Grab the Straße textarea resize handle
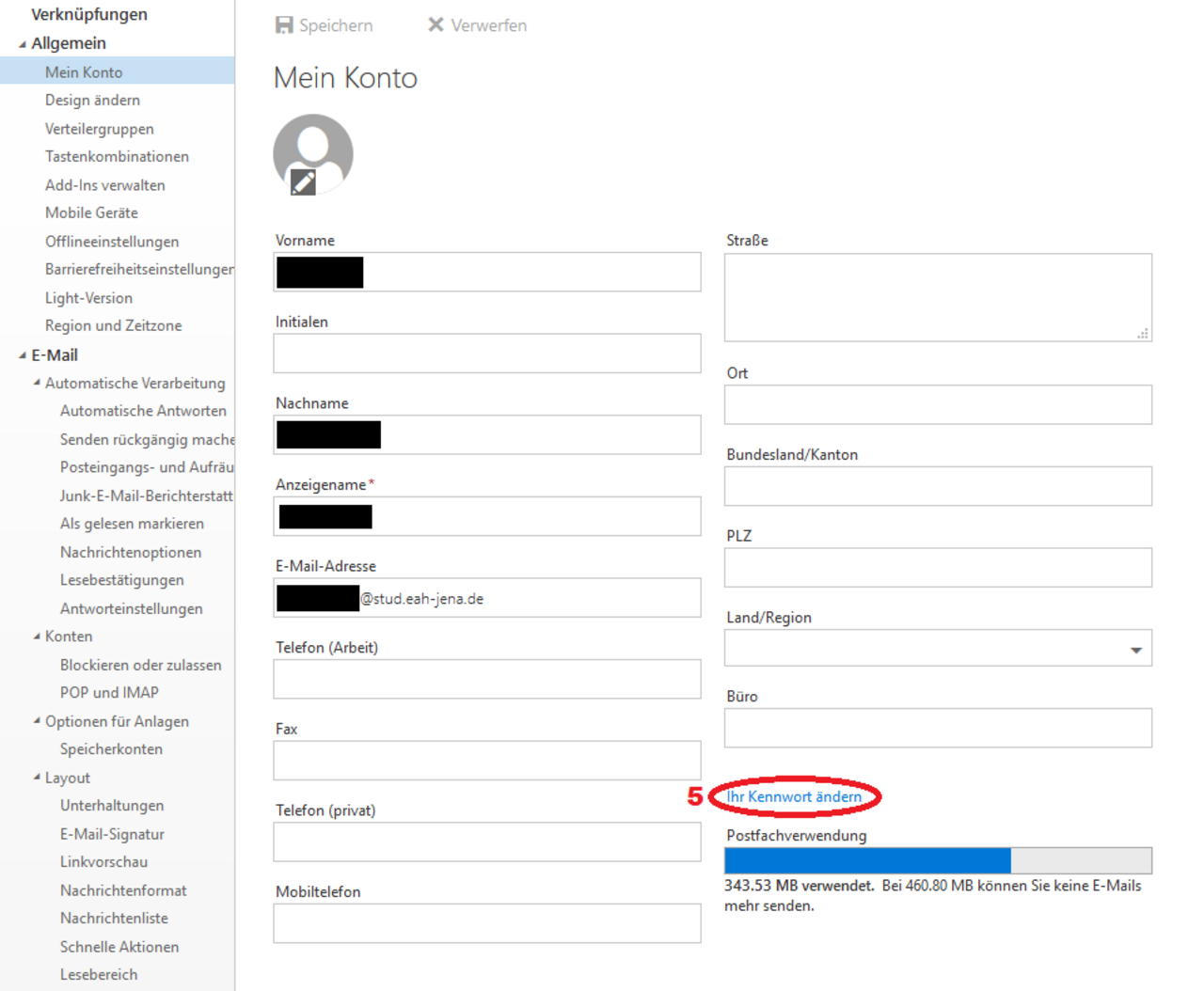The width and height of the screenshot is (1204, 991). 1143,333
